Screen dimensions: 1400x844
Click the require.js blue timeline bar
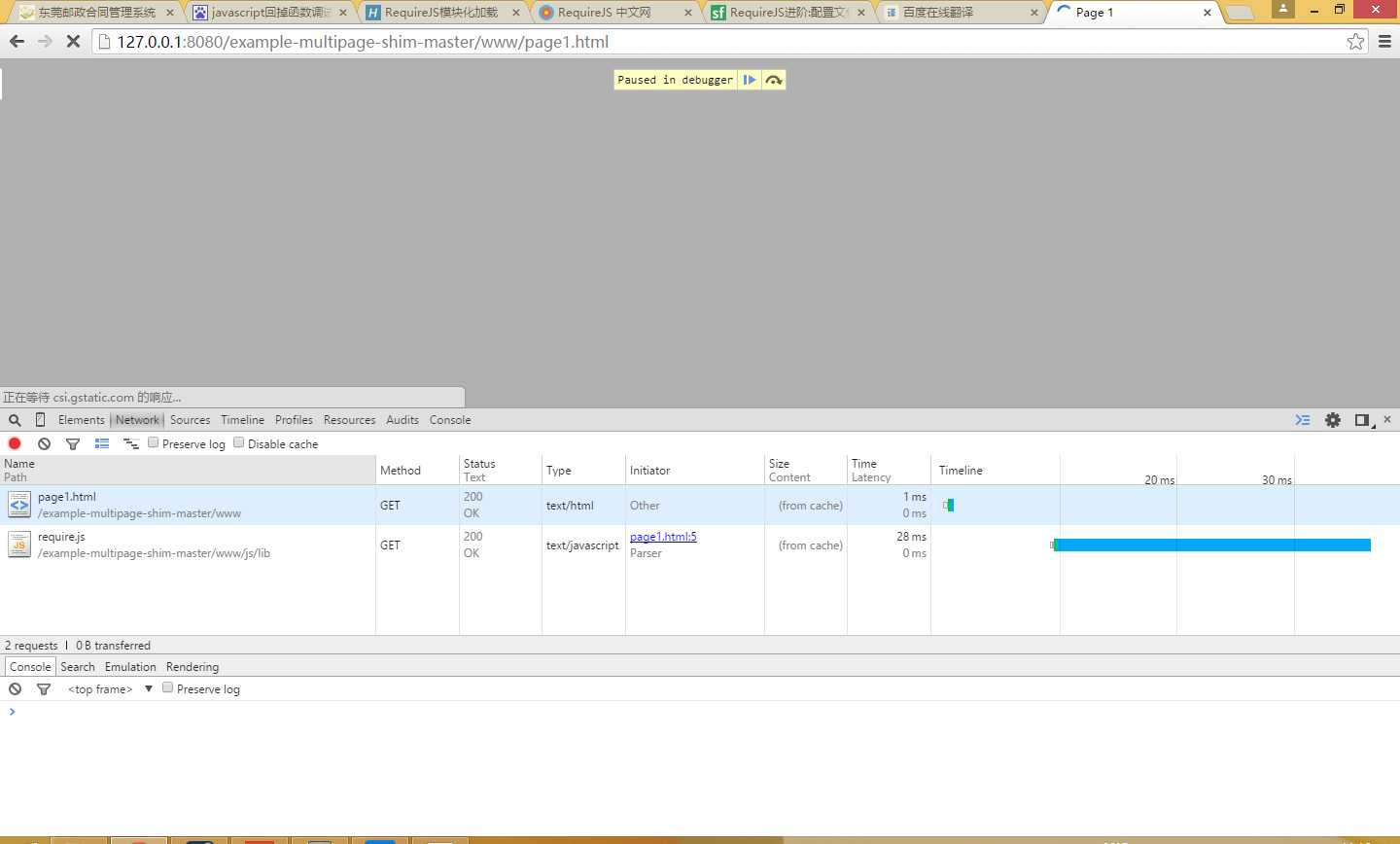click(1211, 545)
